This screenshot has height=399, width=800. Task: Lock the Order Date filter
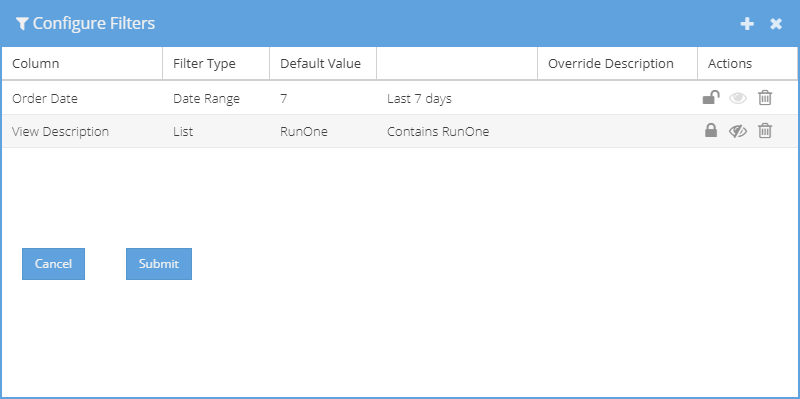tap(711, 97)
